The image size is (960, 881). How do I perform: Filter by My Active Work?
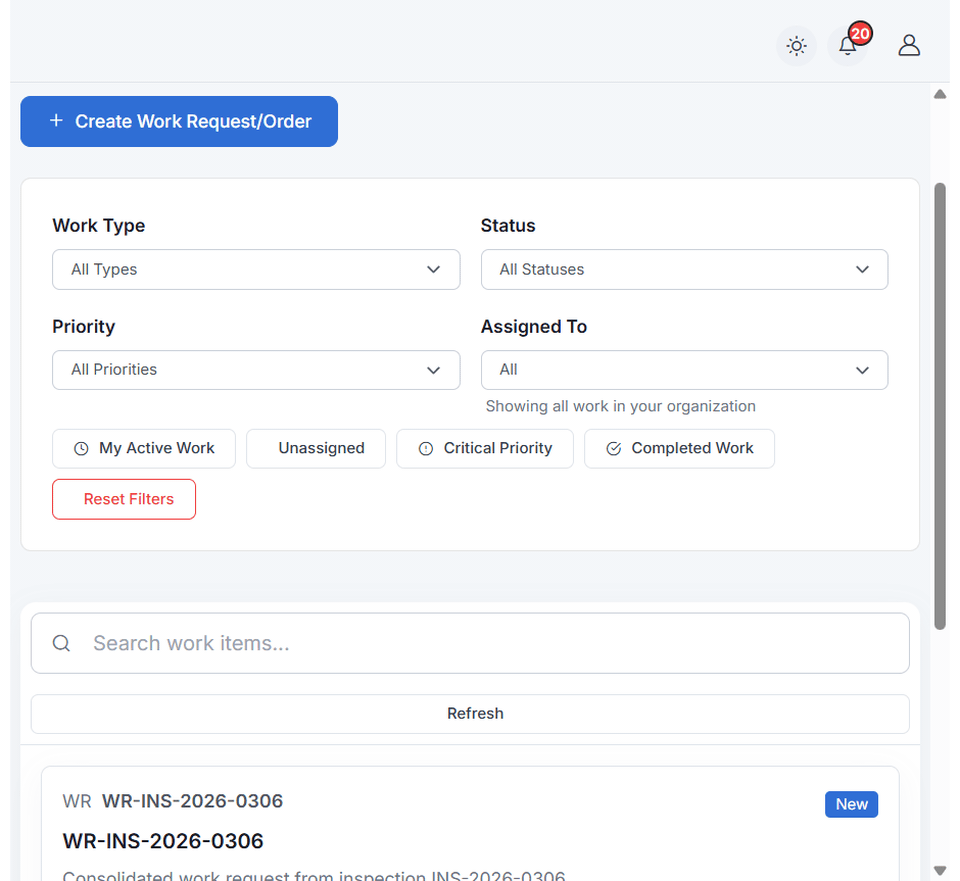[x=144, y=449]
